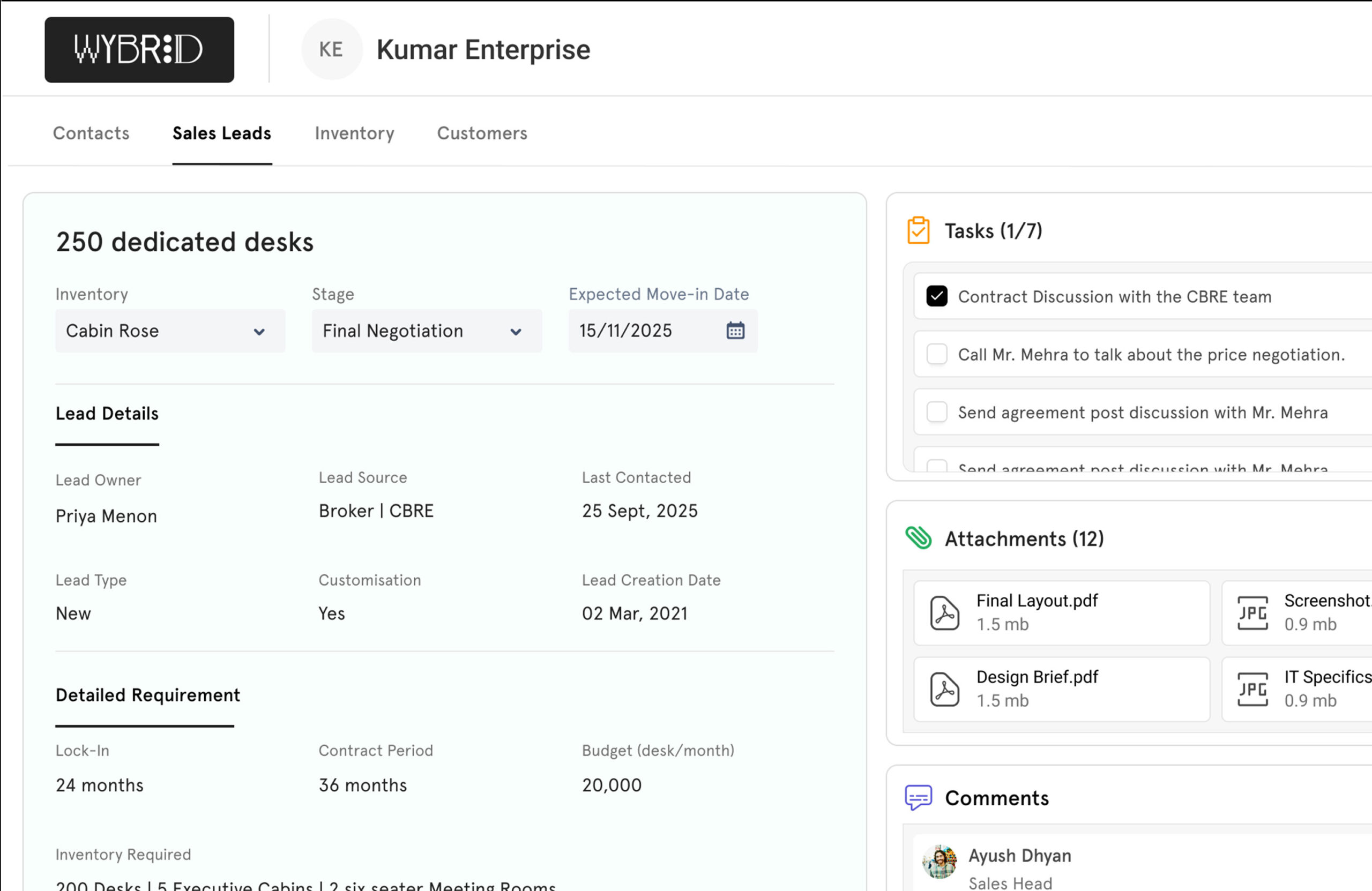
Task: Click Lead Source value Broker | CBRE
Action: (376, 511)
